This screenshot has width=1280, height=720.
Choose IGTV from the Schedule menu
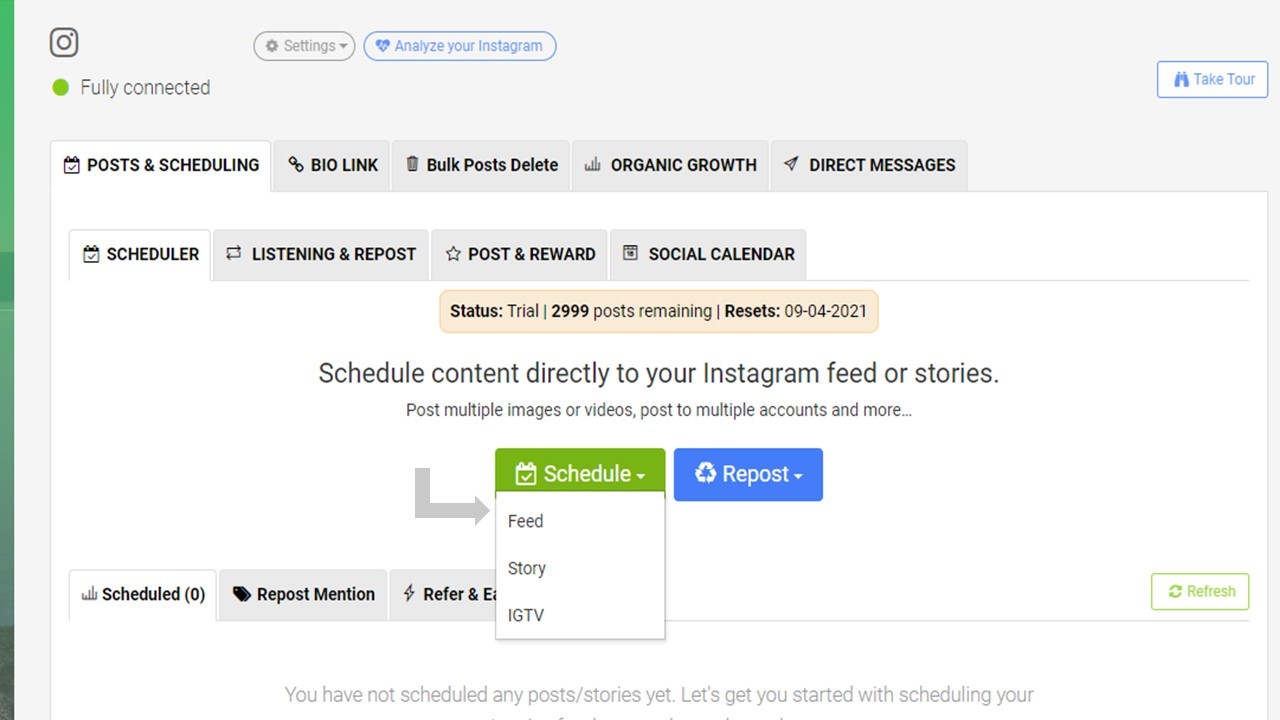(x=526, y=615)
